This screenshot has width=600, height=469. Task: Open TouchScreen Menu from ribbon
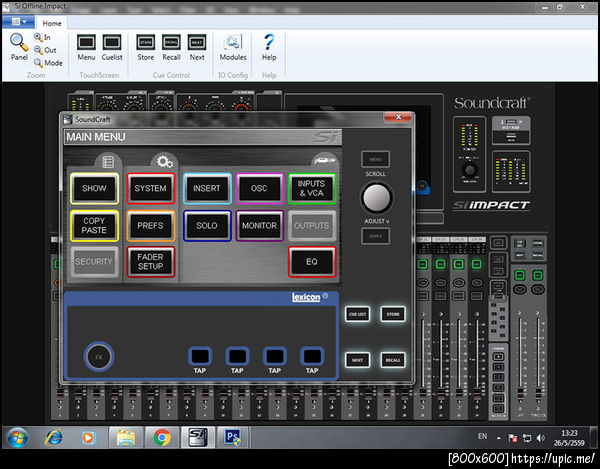pyautogui.click(x=86, y=47)
